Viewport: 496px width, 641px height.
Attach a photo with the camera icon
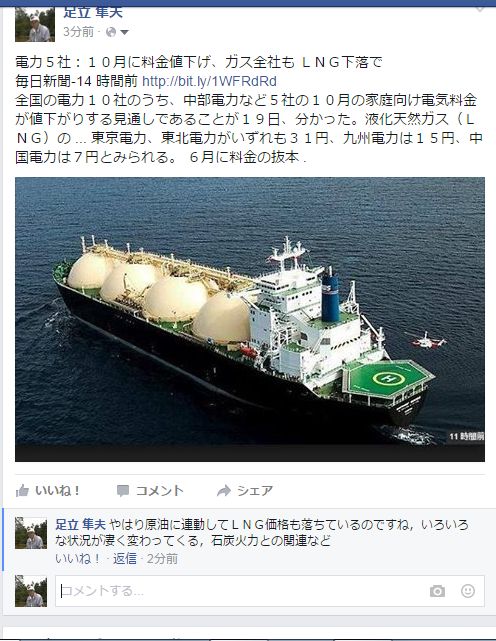[x=437, y=591]
